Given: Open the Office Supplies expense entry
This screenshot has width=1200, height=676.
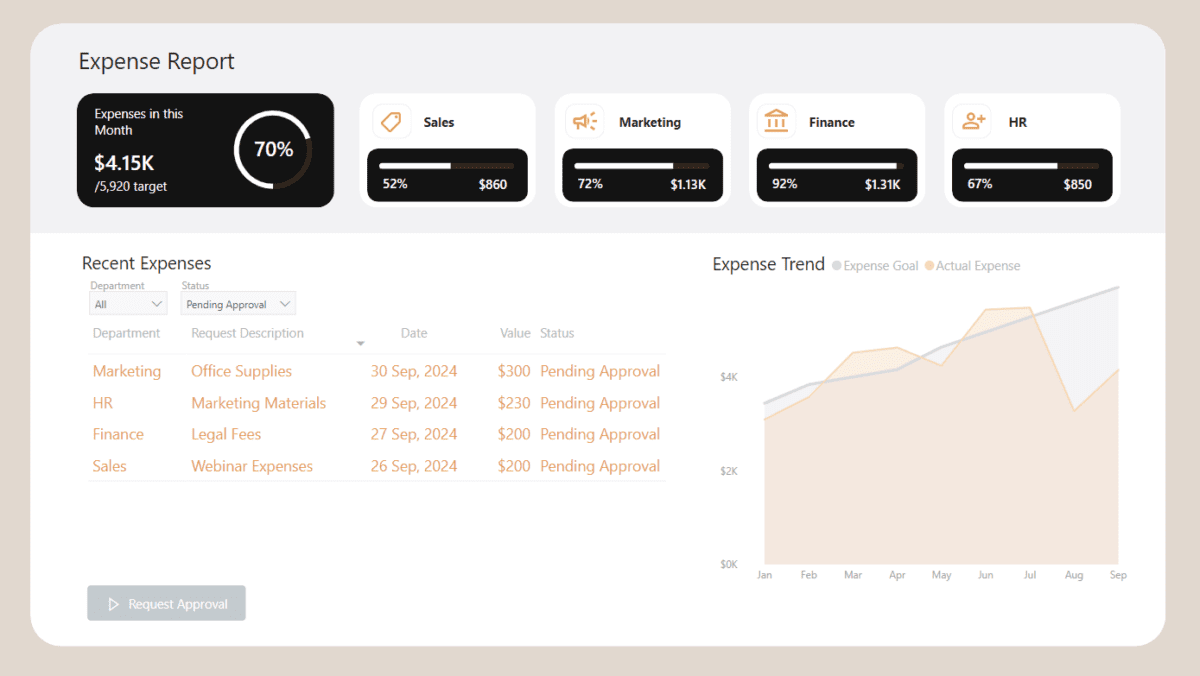Looking at the screenshot, I should point(241,371).
